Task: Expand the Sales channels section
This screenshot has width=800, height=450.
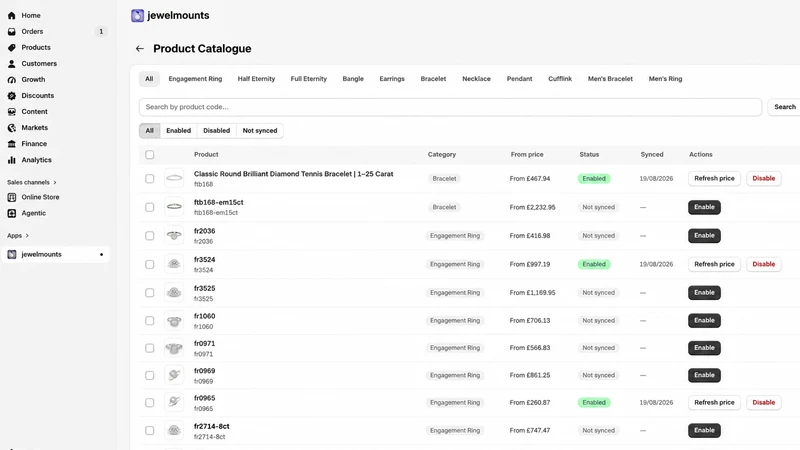Action: 32,182
